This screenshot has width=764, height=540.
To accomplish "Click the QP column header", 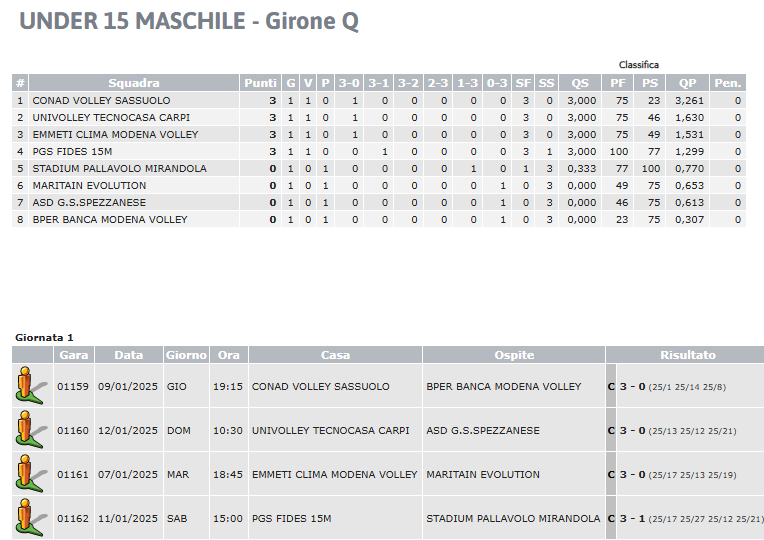I will click(x=688, y=83).
